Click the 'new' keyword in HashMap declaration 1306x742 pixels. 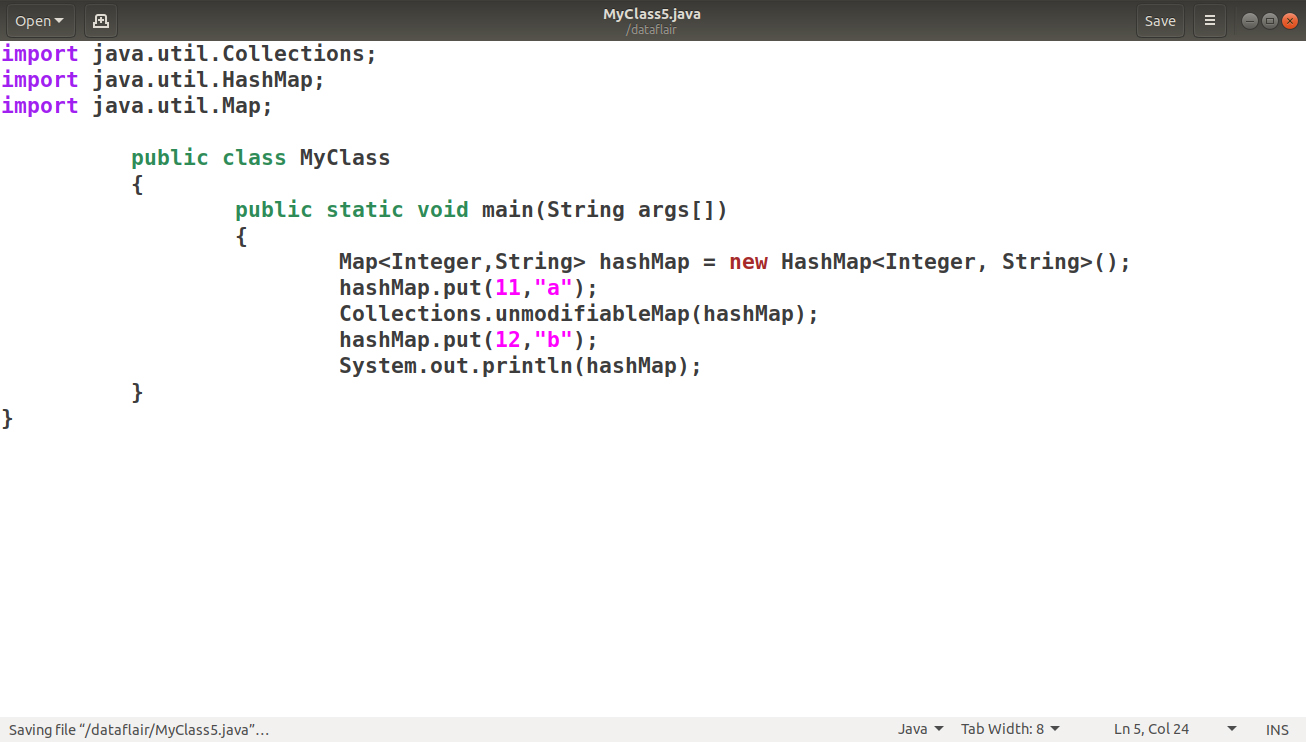pyautogui.click(x=748, y=262)
